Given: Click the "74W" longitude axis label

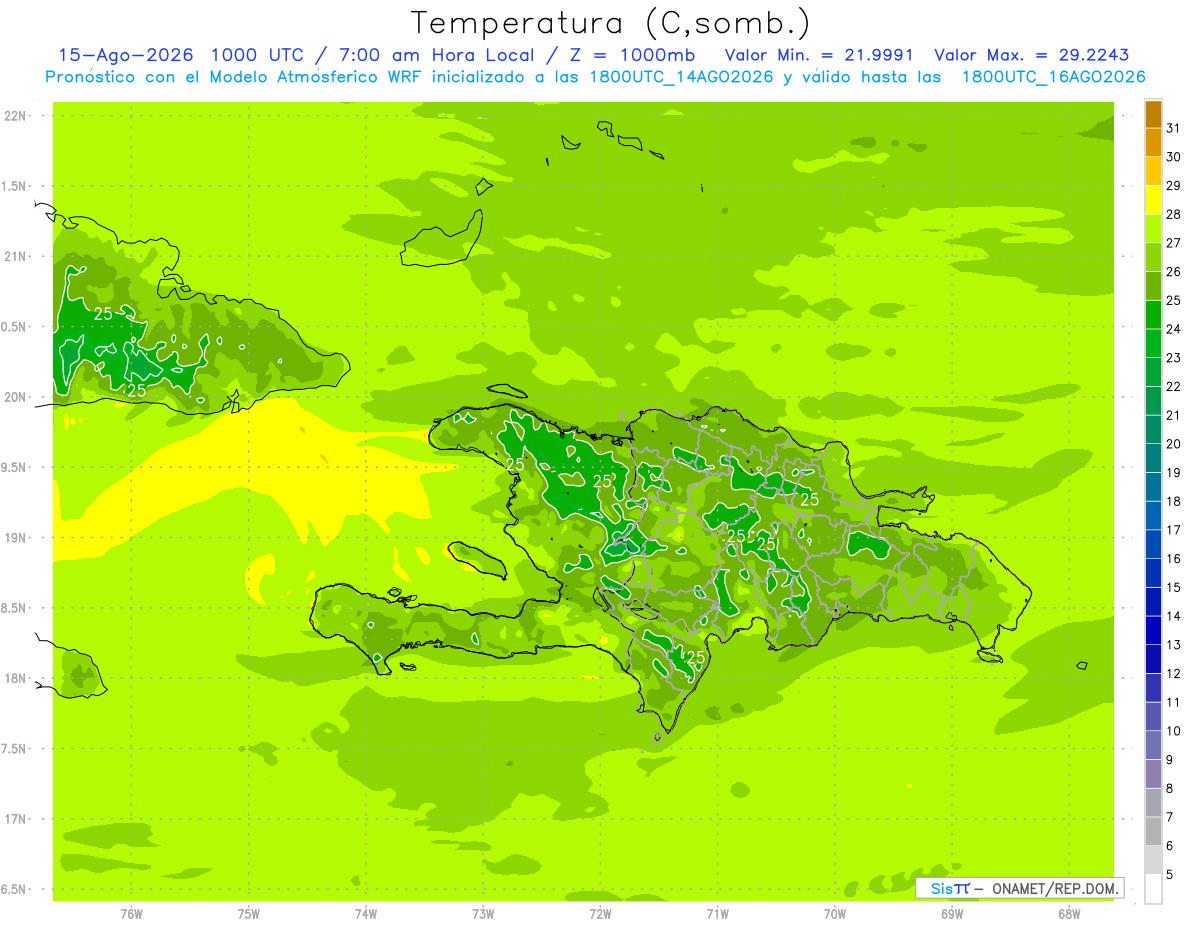Looking at the screenshot, I should point(365,914).
